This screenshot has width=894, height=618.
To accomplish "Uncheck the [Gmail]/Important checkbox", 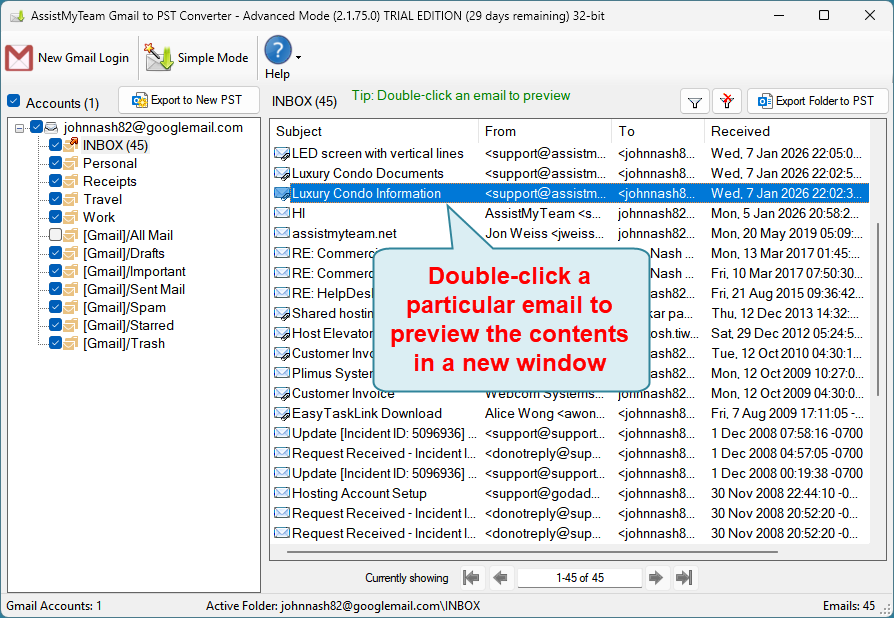I will pyautogui.click(x=55, y=271).
